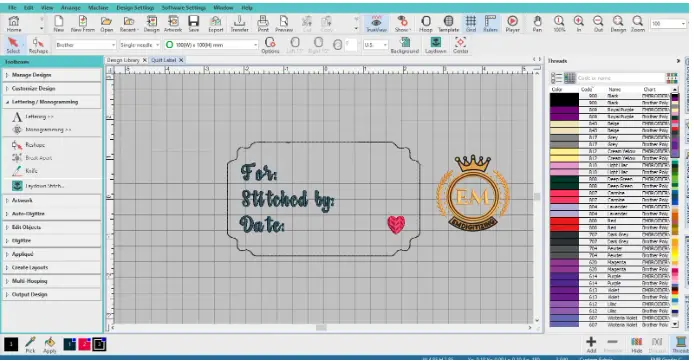Click the Lettering tool in toolbox
This screenshot has height=363, width=694.
[33, 116]
